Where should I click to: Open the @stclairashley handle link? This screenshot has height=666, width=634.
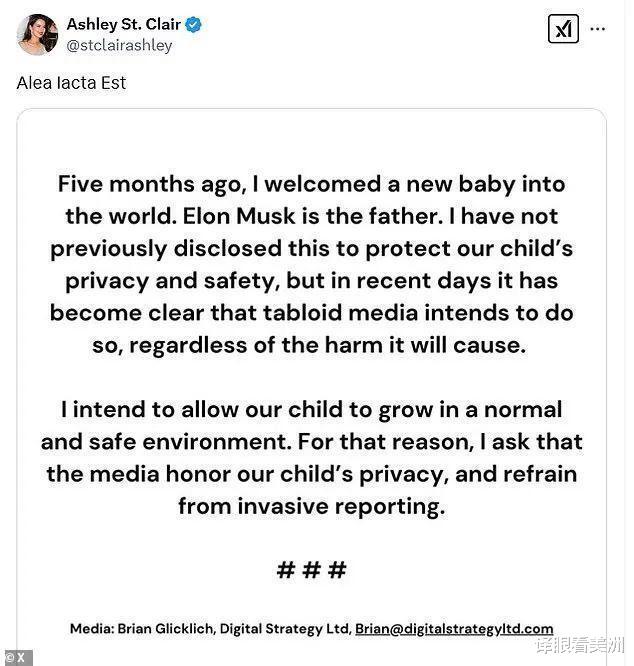119,45
